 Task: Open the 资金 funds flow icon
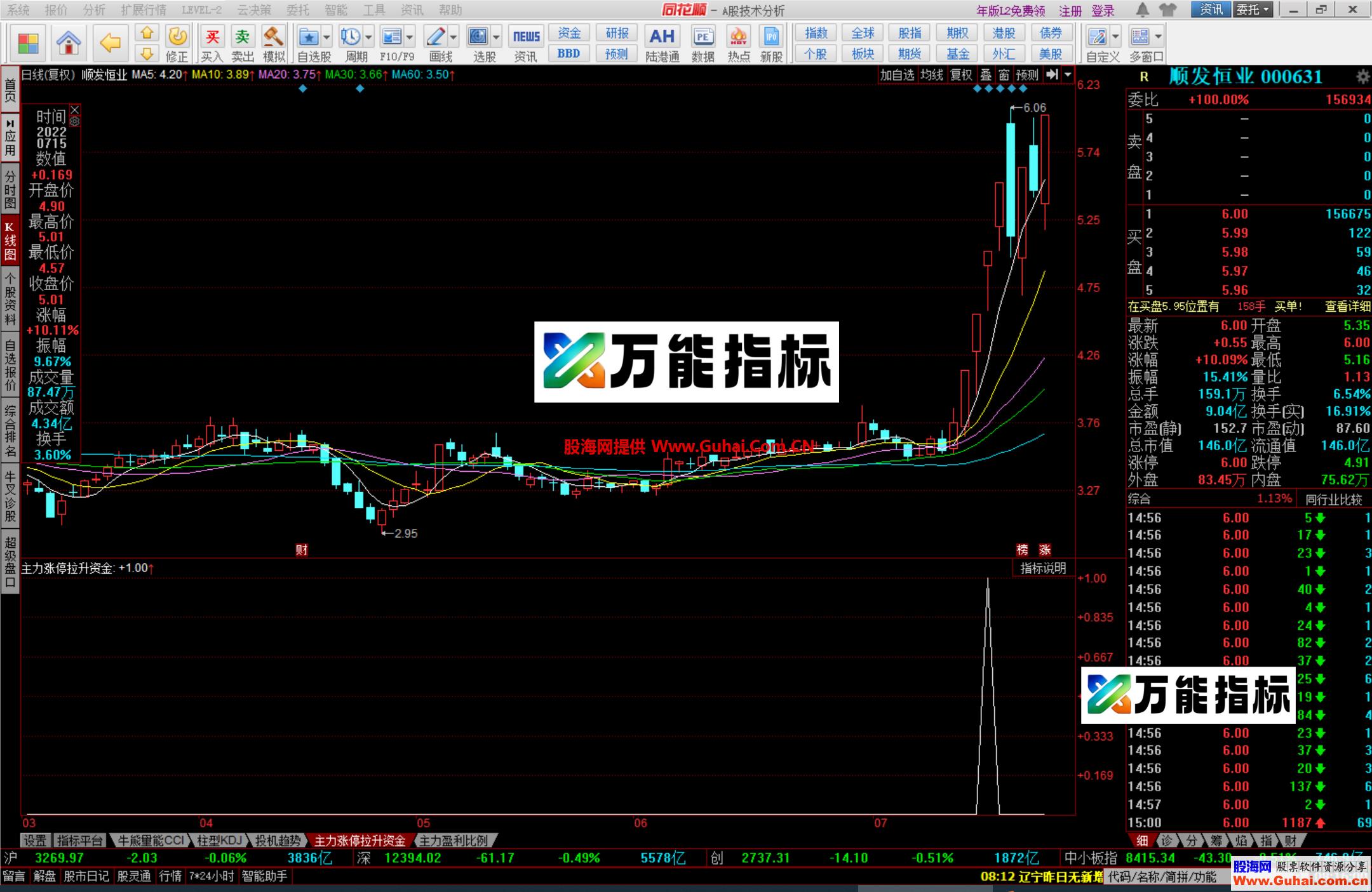pyautogui.click(x=569, y=34)
